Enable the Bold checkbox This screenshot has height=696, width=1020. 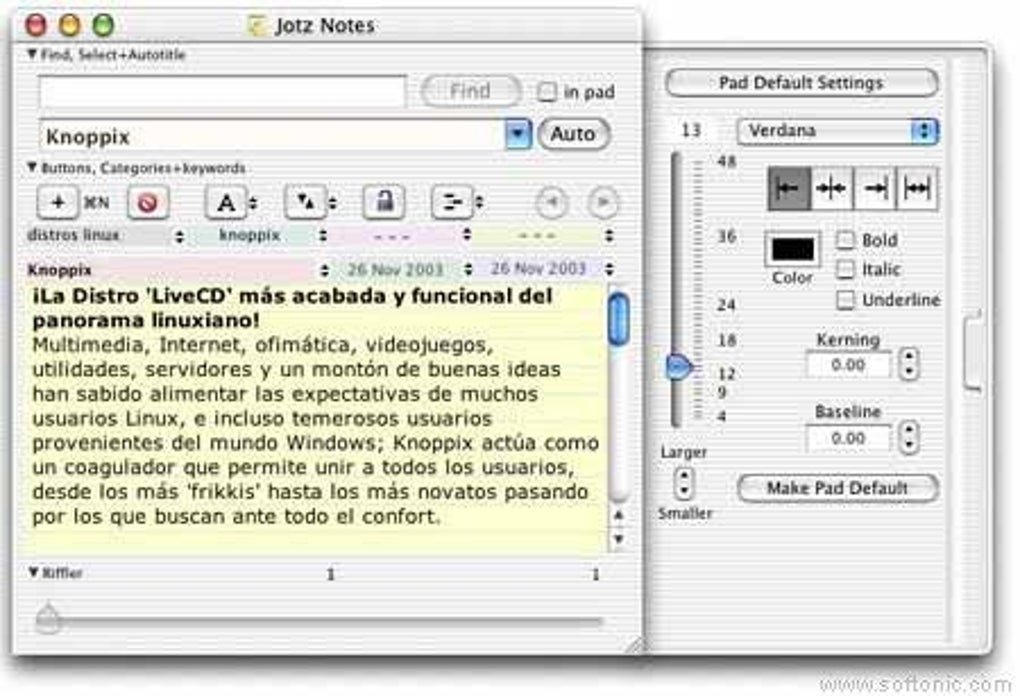(x=845, y=240)
